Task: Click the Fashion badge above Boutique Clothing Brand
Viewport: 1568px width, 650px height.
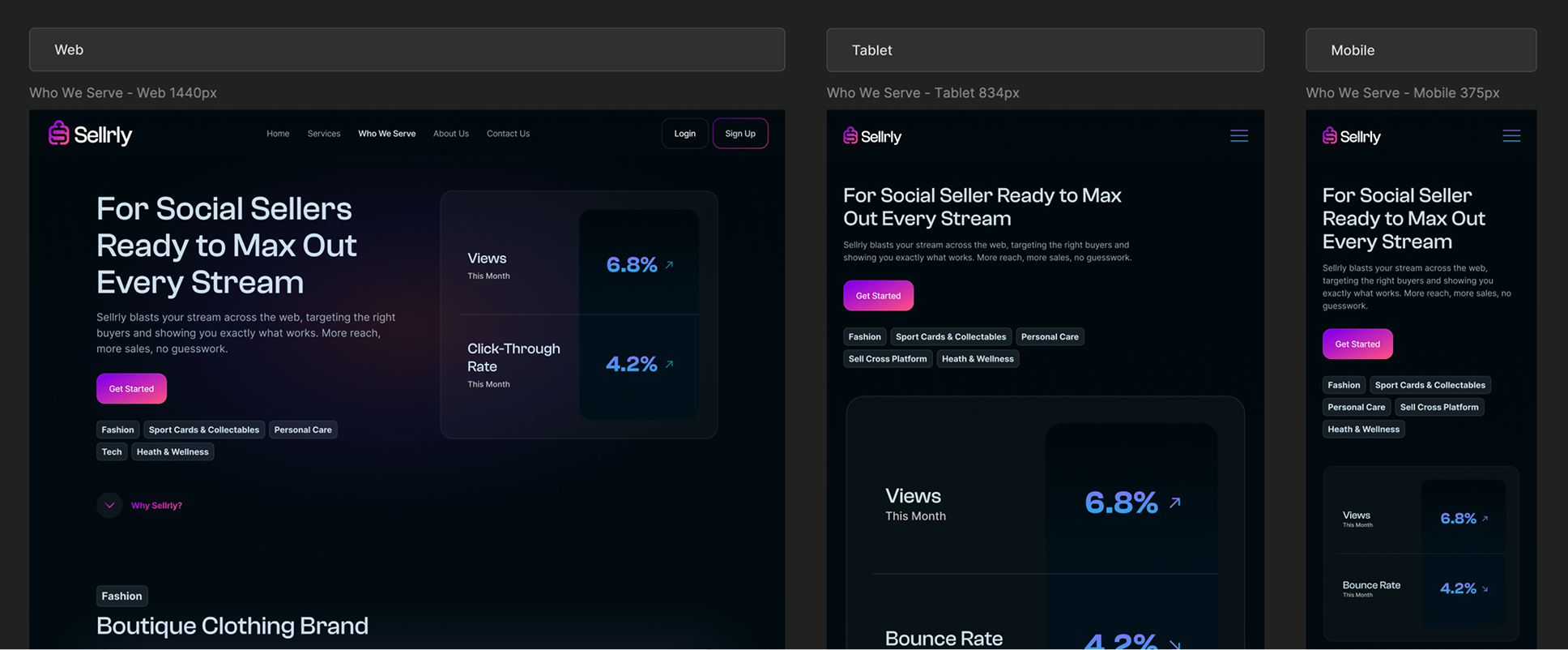Action: click(x=122, y=597)
